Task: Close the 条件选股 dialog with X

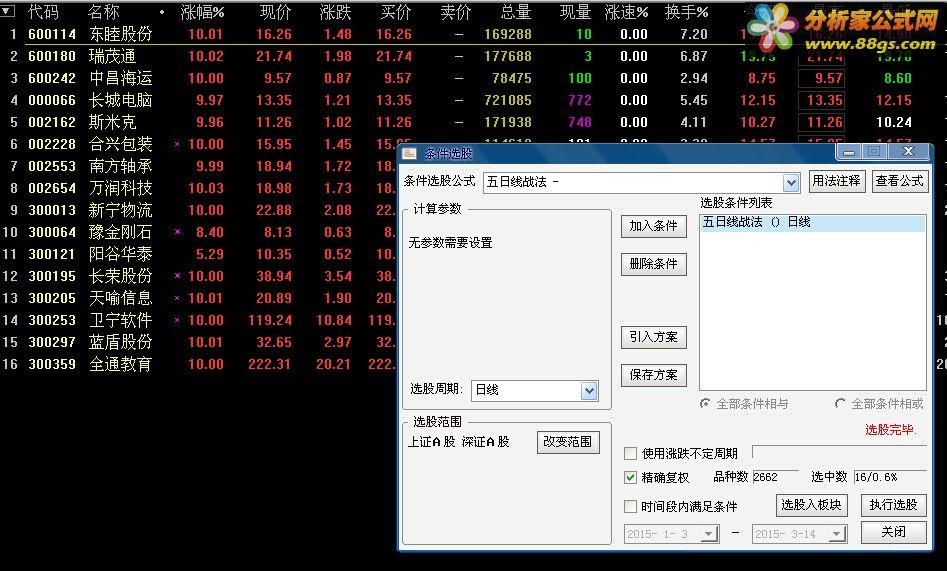Action: click(x=908, y=152)
